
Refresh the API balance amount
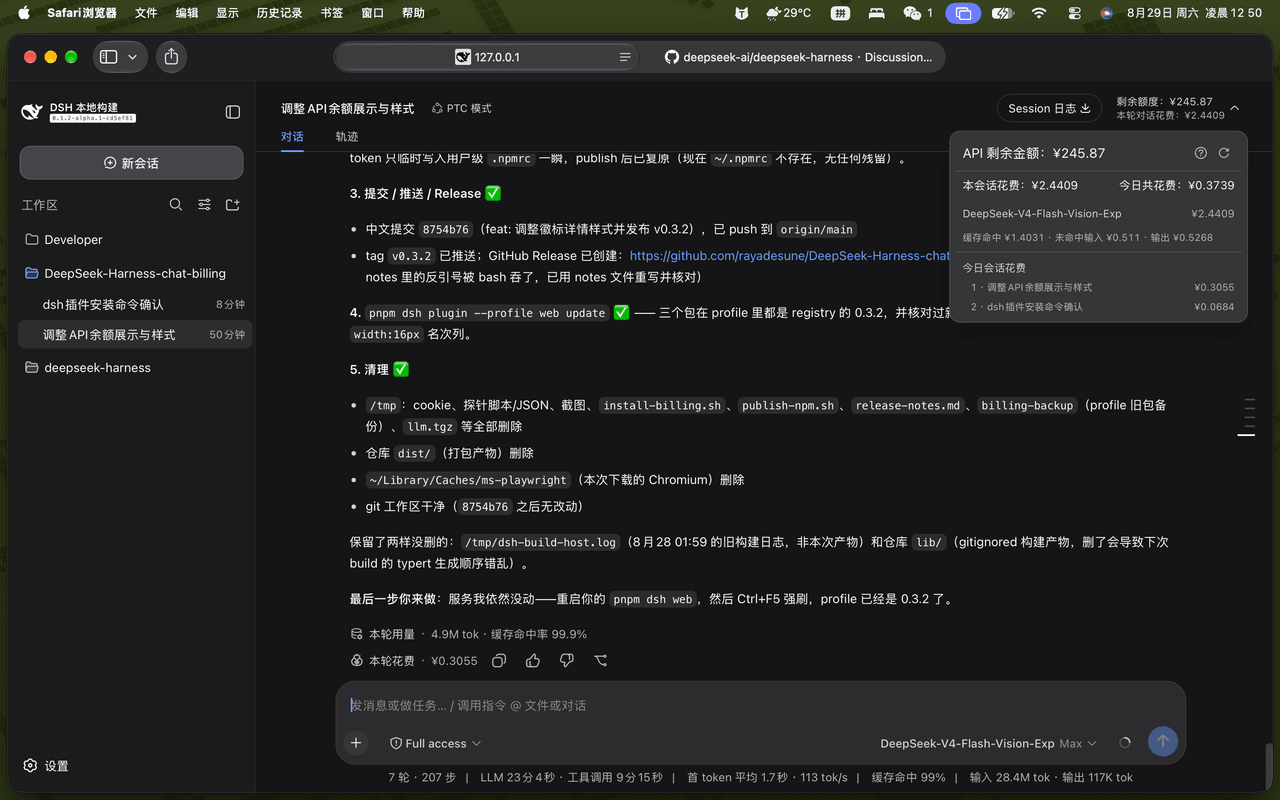click(1224, 153)
